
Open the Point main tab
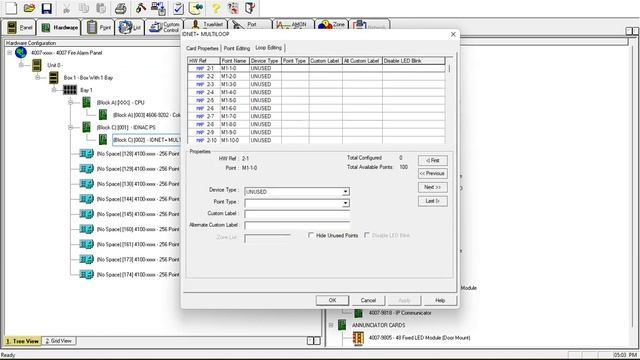[99, 27]
